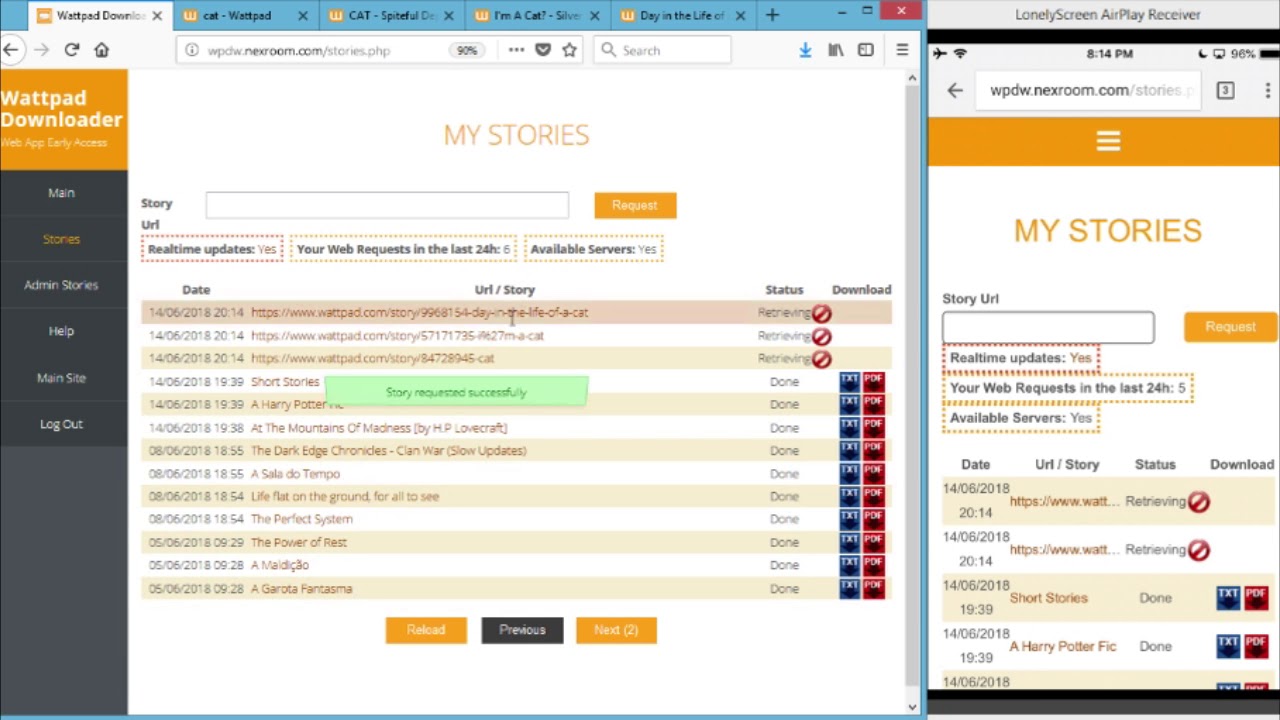The height and width of the screenshot is (720, 1280).
Task: Open mobile browser three-dot menu
Action: point(1267,90)
